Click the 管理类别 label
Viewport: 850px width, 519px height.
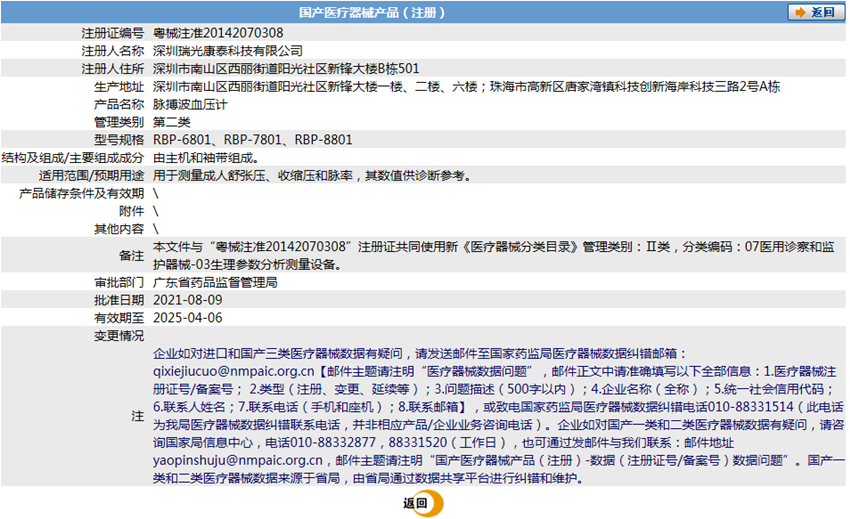119,123
